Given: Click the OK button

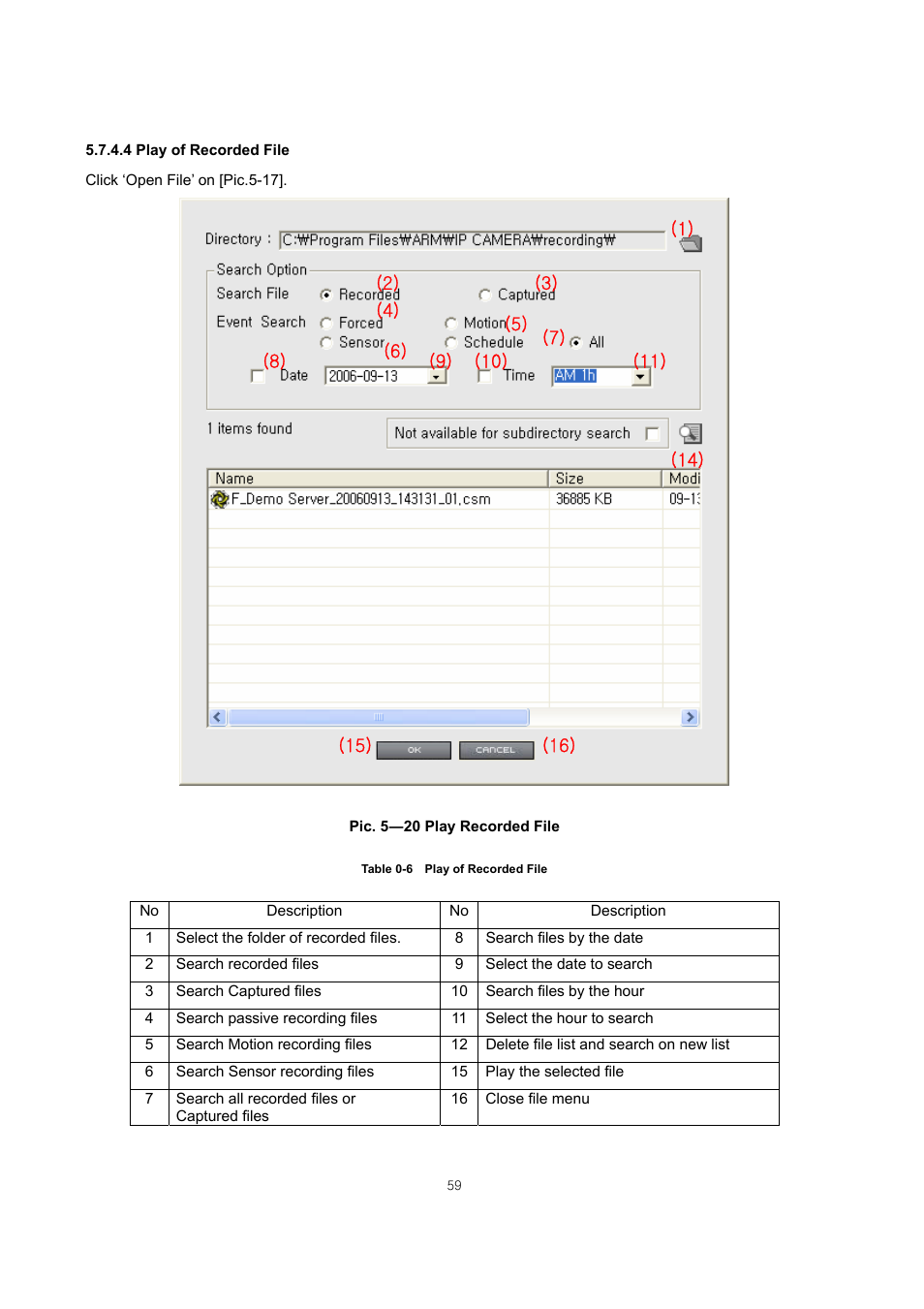Looking at the screenshot, I should click(x=414, y=750).
